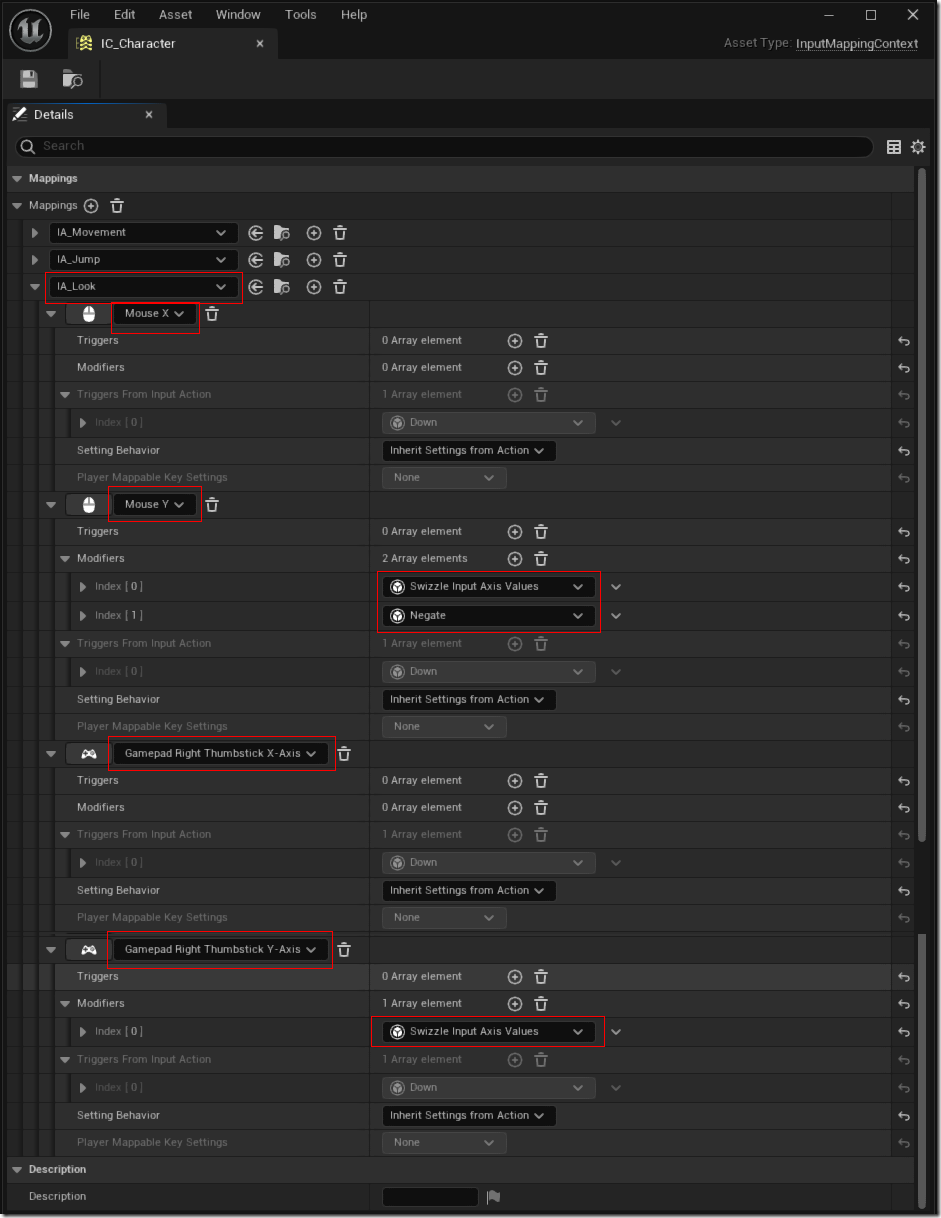The height and width of the screenshot is (1218, 941).
Task: Expand the IA_Movement mapping row
Action: tap(36, 233)
